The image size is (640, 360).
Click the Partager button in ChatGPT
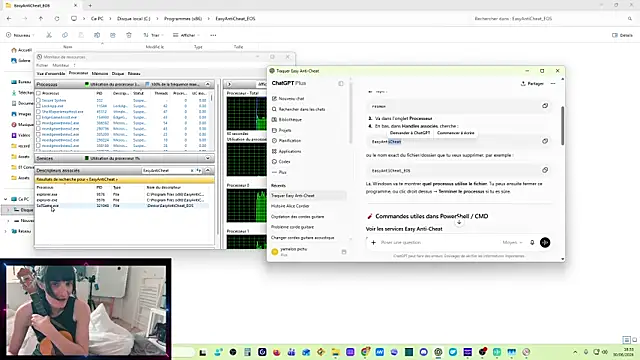pos(532,84)
